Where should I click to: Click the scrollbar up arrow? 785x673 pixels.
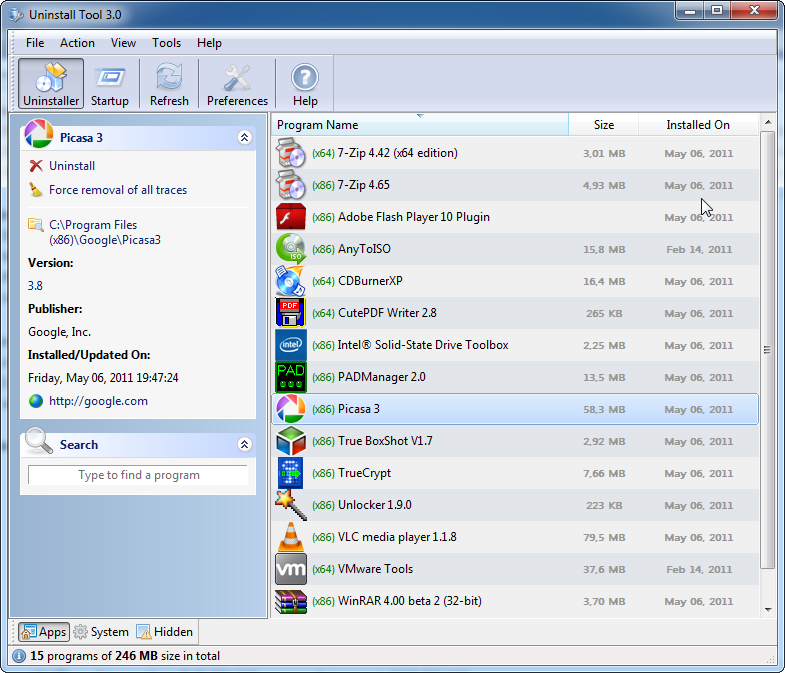coord(768,122)
